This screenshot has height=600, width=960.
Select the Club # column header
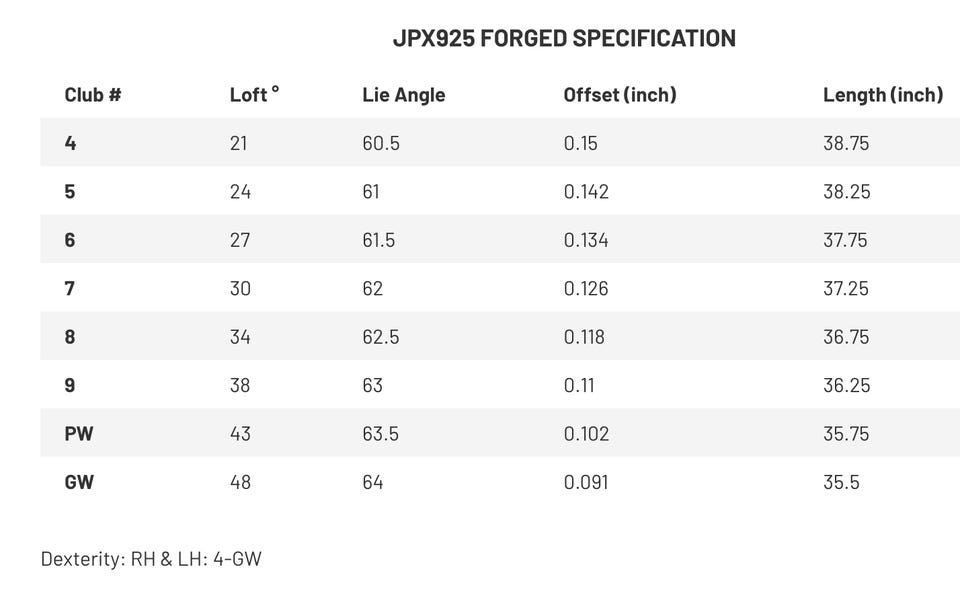pyautogui.click(x=93, y=95)
